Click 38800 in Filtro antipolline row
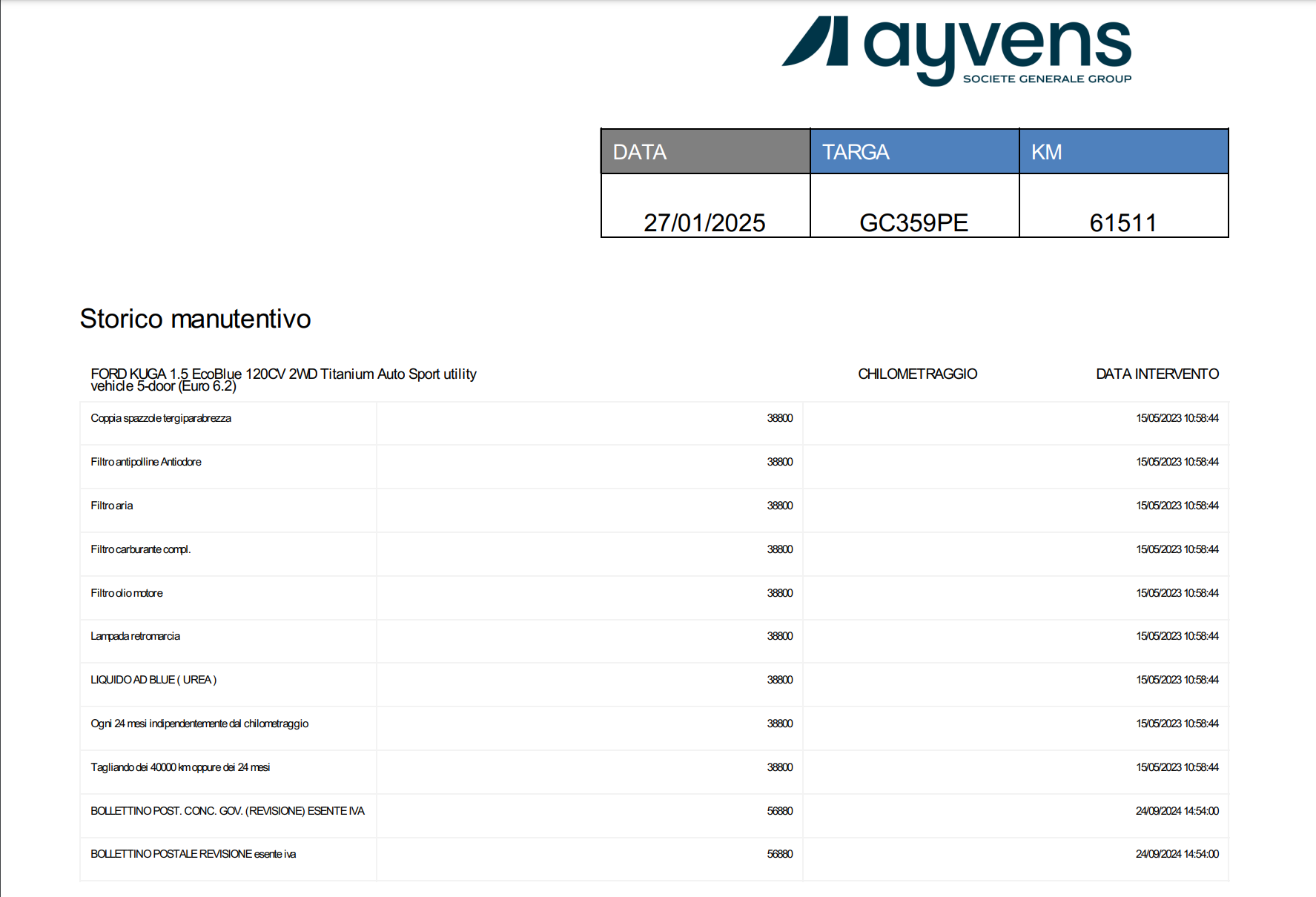Screen dimensions: 1316x897 pyautogui.click(x=780, y=462)
